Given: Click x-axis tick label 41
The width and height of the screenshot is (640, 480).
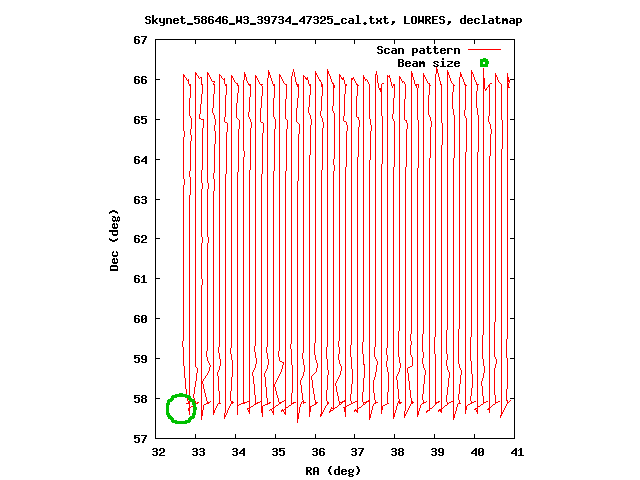Looking at the screenshot, I should (517, 452).
